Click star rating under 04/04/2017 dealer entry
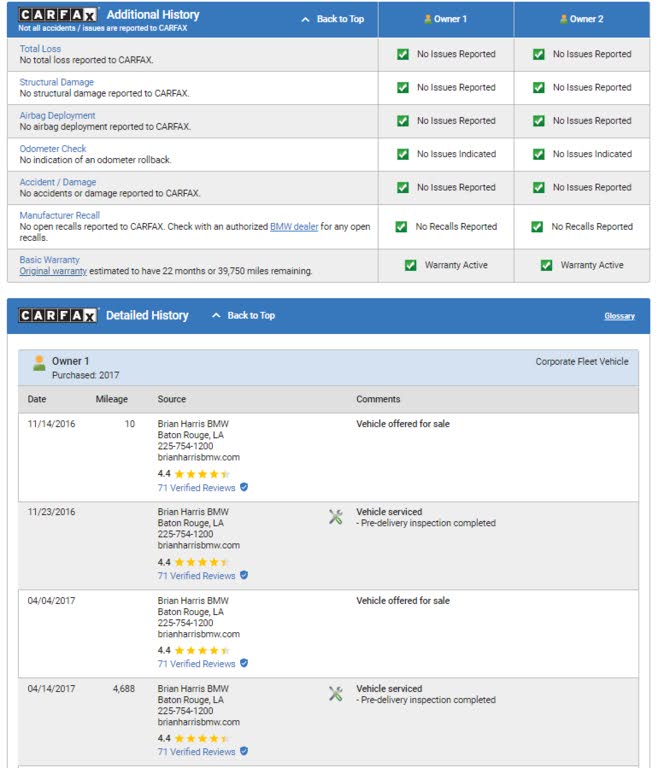 tap(201, 650)
